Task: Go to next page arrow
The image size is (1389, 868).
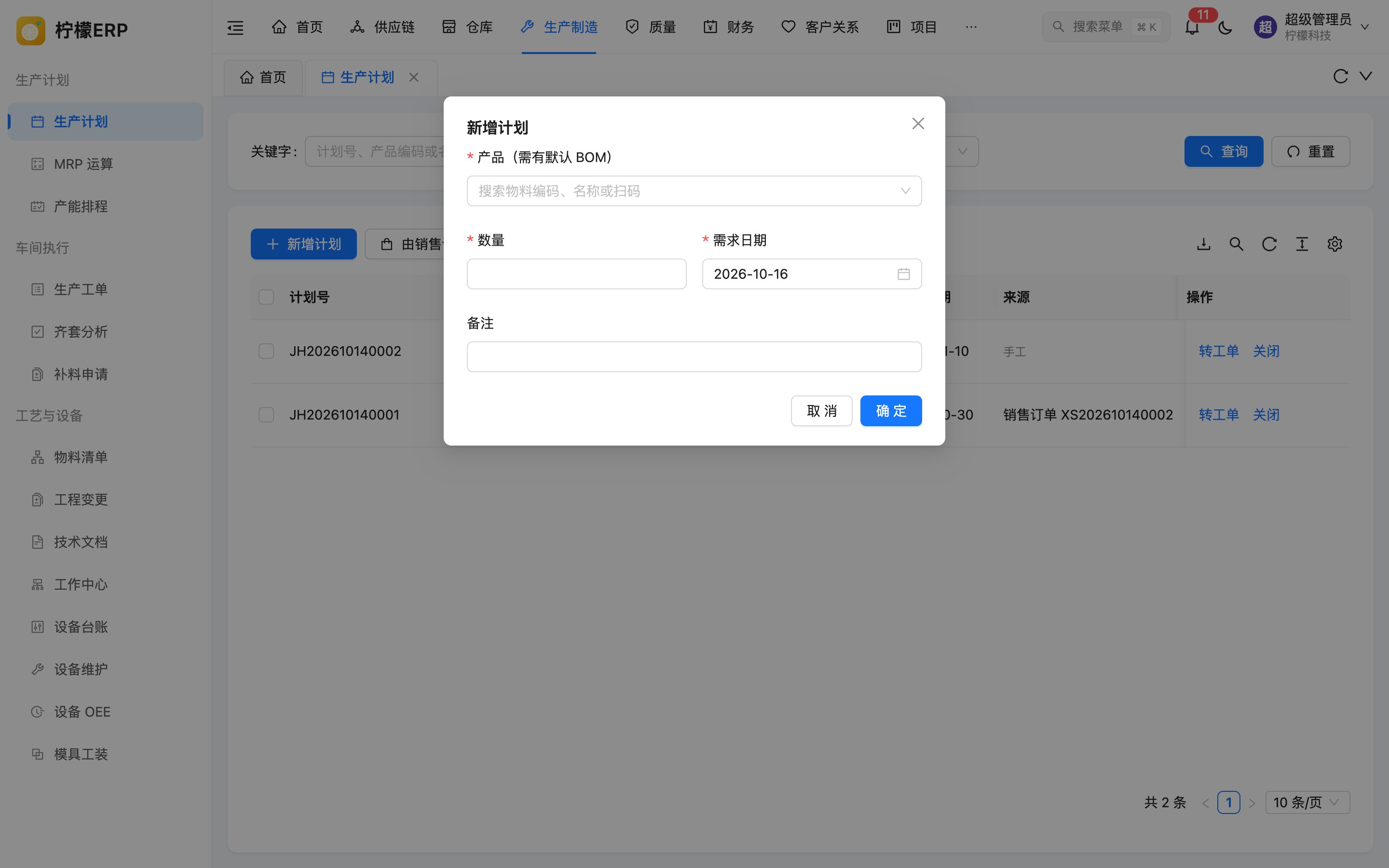Action: [1252, 802]
